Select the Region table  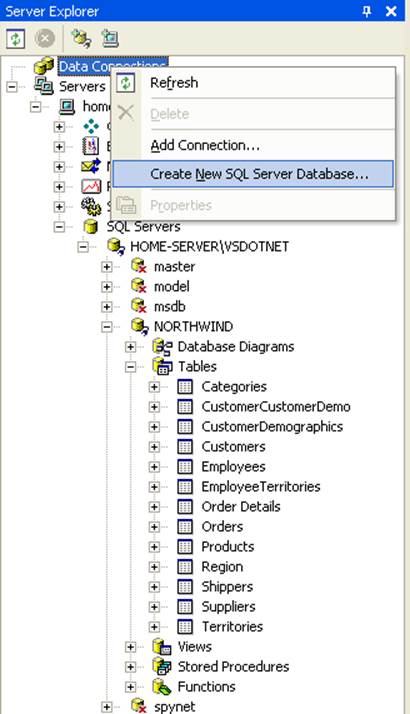222,567
